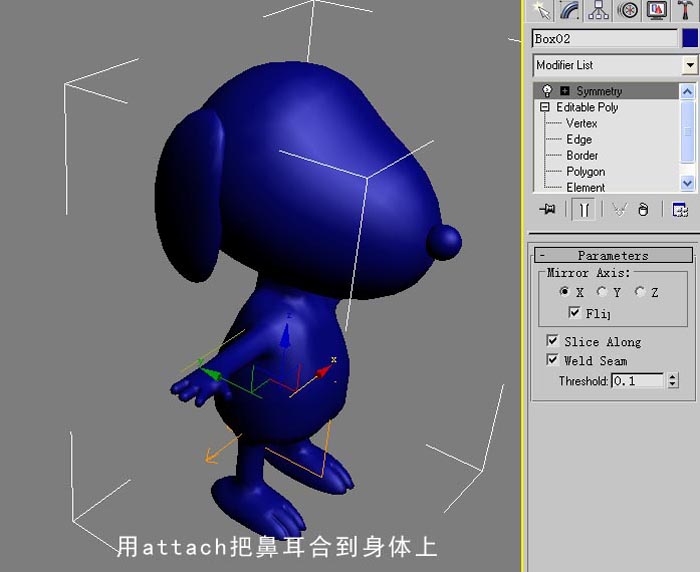Viewport: 700px width, 572px height.
Task: Collapse the Editable Poly tree
Action: coord(544,107)
